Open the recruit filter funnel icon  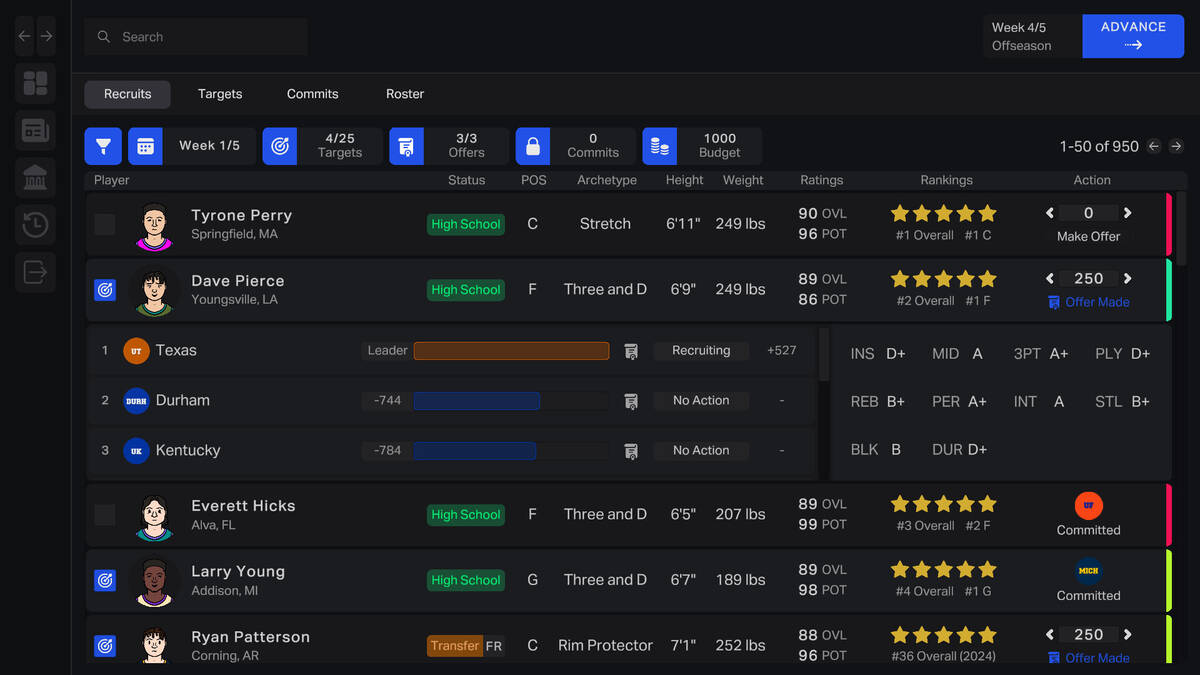(x=103, y=146)
